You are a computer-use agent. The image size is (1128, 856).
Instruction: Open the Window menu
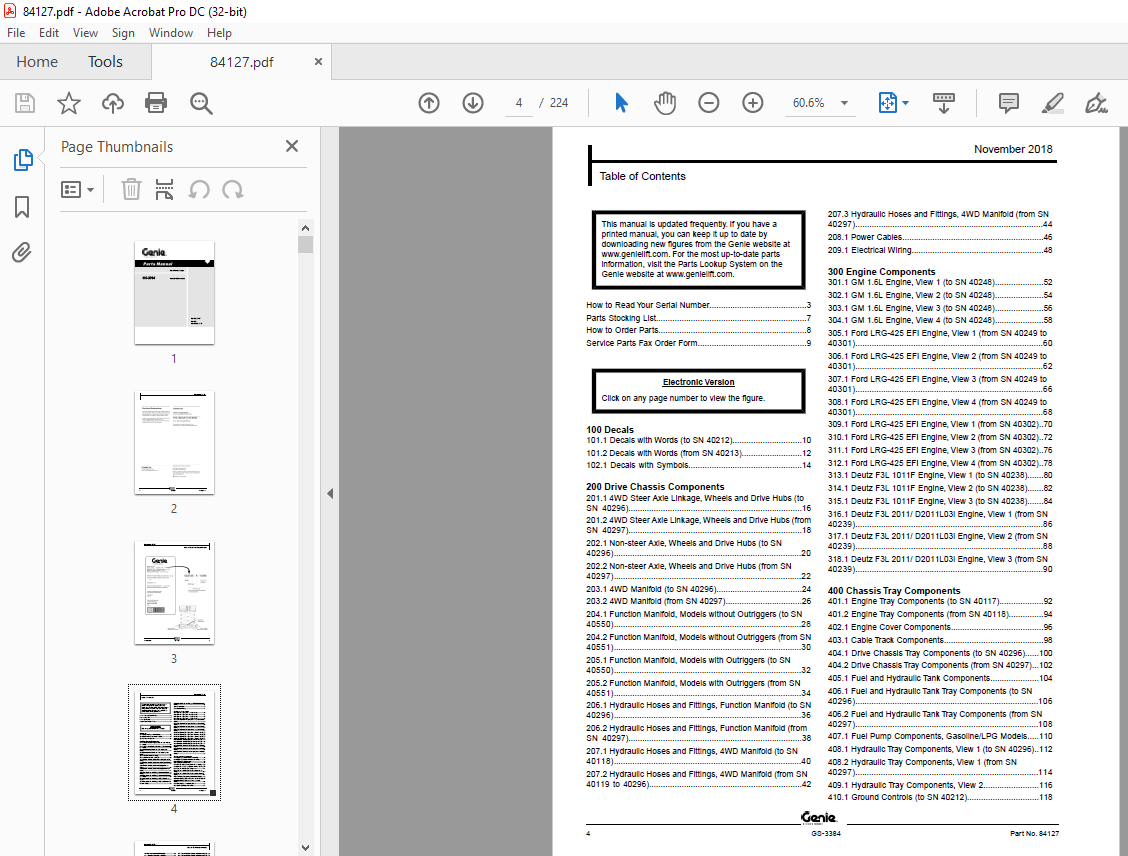tap(170, 33)
